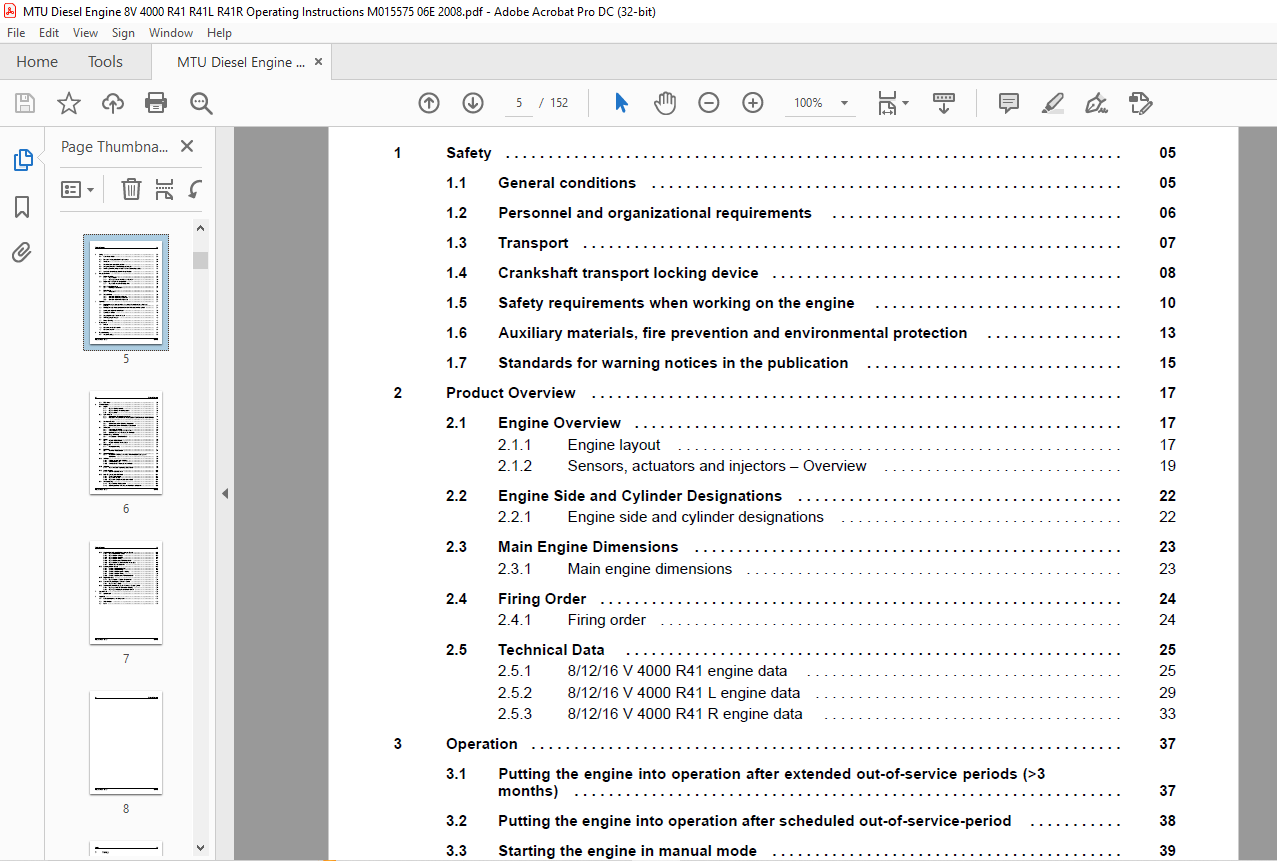Open the find text search tool

pos(201,103)
